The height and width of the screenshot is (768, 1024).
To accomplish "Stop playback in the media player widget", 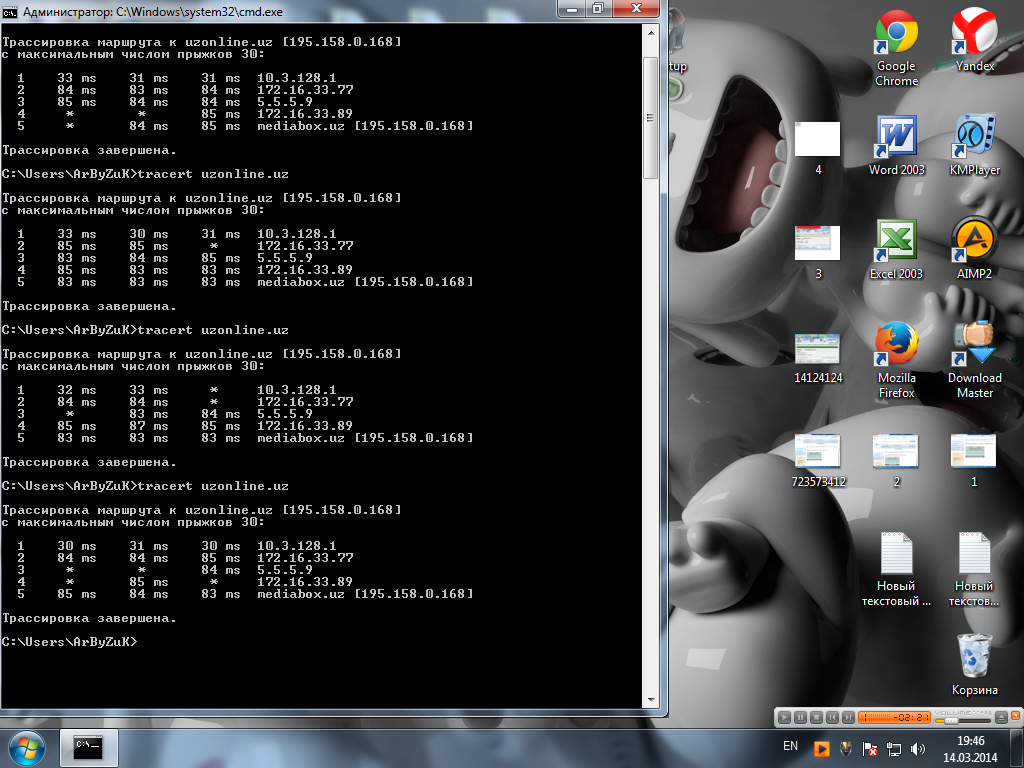I will point(816,717).
